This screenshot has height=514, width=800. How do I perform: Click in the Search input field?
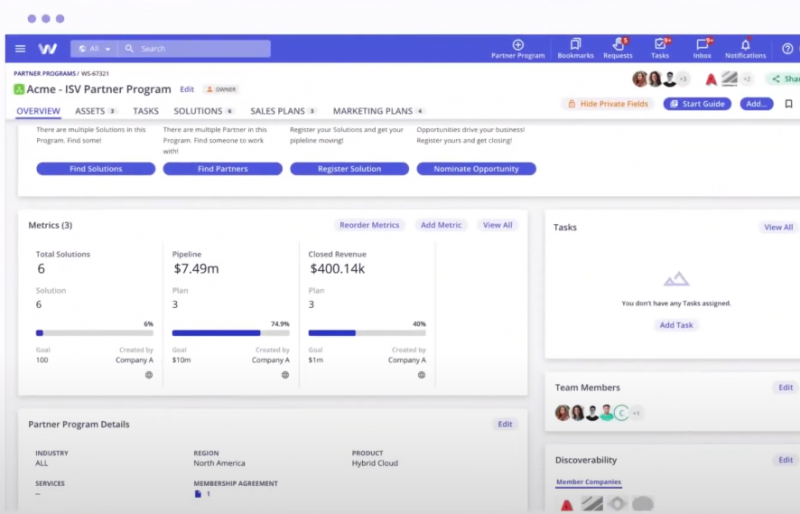194,48
